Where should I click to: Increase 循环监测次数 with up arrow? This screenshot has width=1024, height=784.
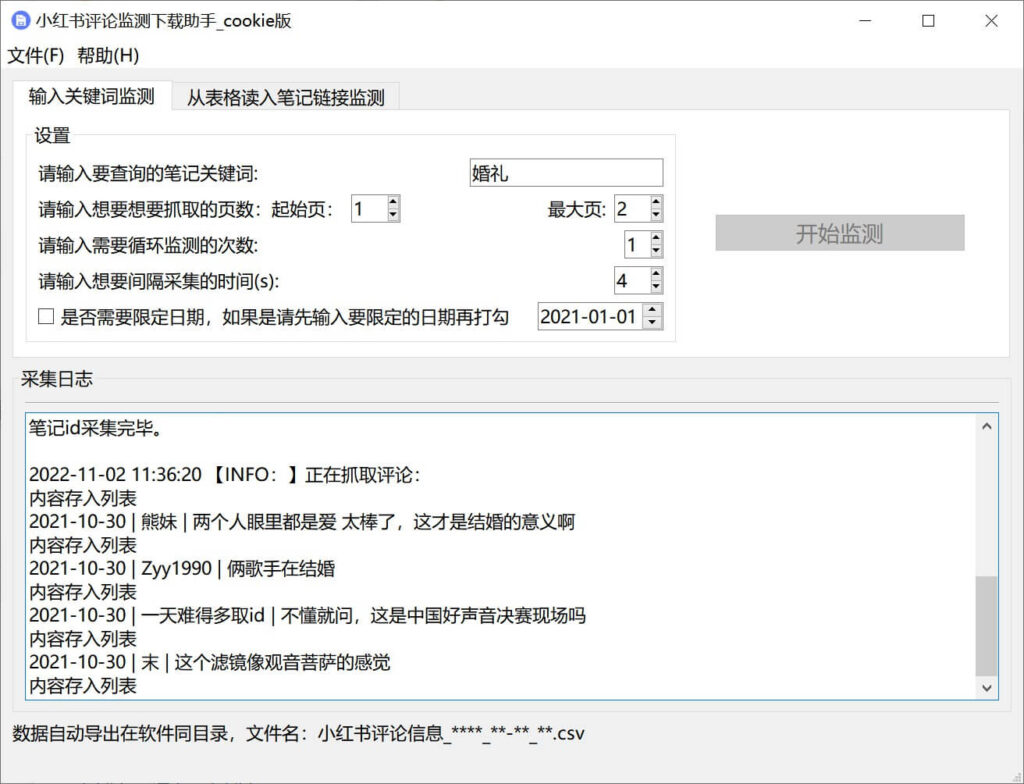point(656,238)
